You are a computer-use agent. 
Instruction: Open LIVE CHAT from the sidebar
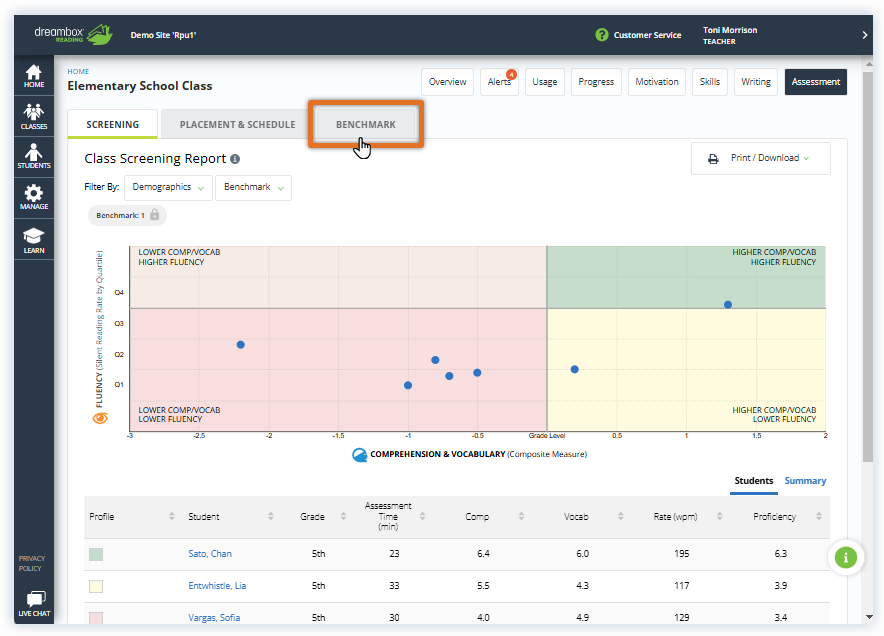point(33,604)
